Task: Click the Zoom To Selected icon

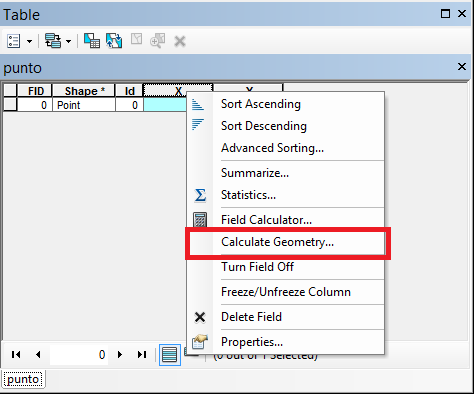Action: click(x=158, y=41)
